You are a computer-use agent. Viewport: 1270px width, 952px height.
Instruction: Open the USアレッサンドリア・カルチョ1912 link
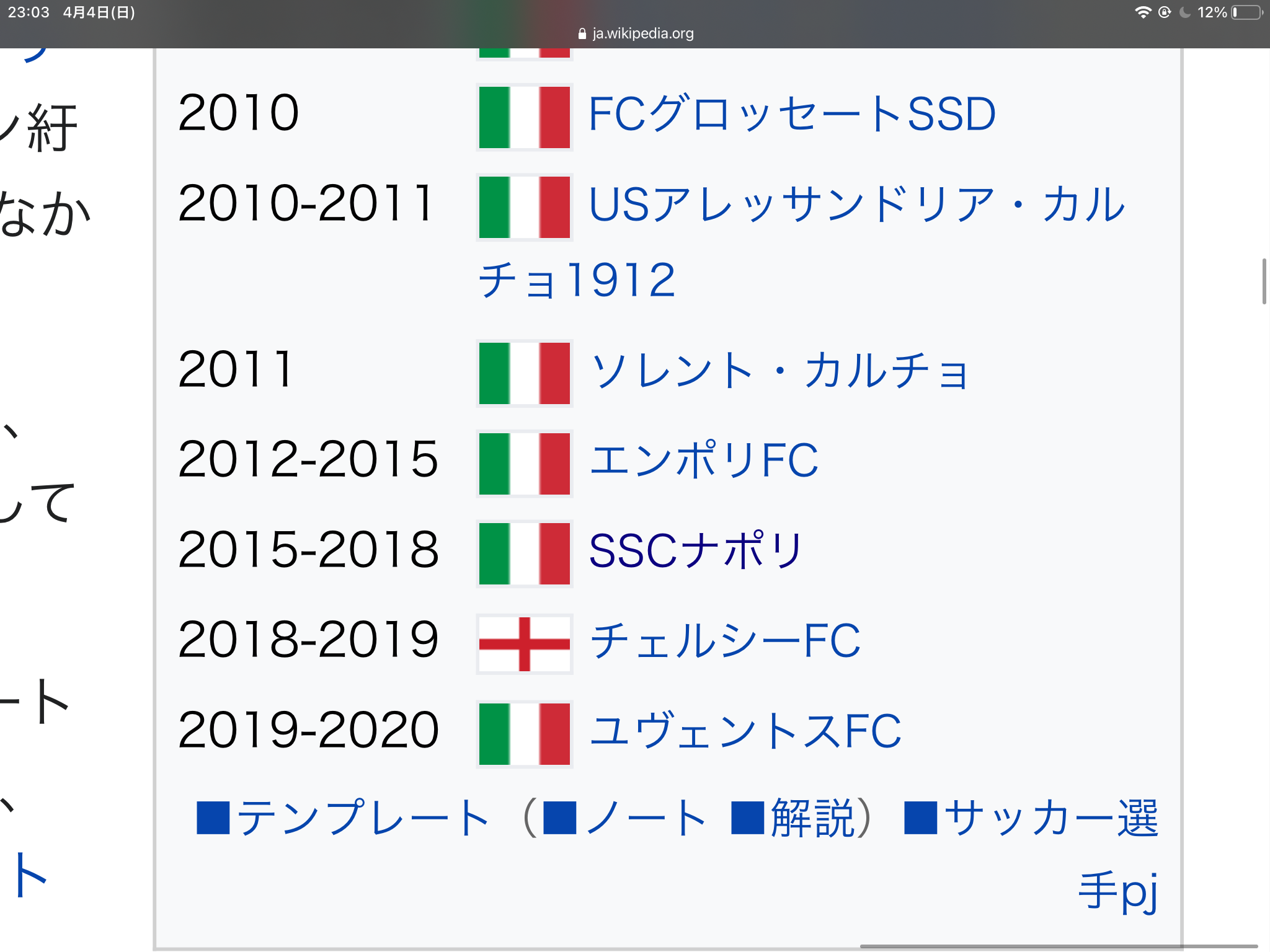pos(856,205)
